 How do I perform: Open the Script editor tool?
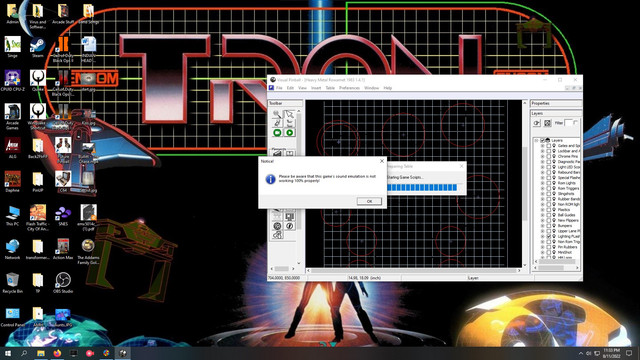(277, 123)
